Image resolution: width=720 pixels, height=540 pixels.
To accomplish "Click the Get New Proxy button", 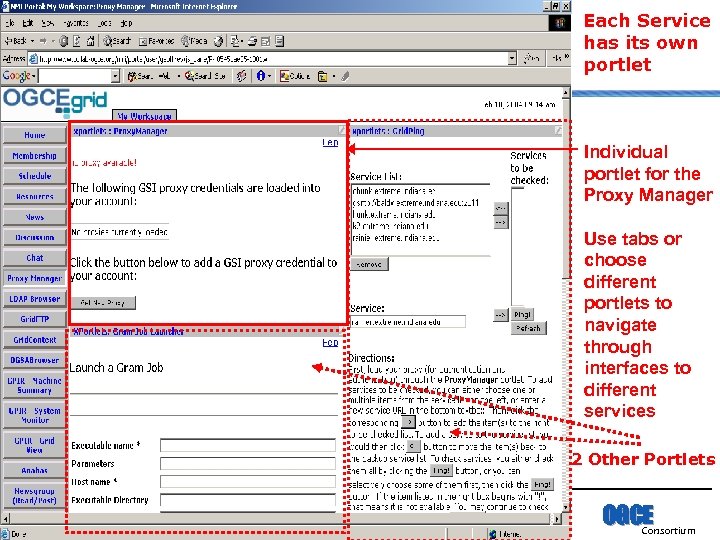I will point(103,303).
